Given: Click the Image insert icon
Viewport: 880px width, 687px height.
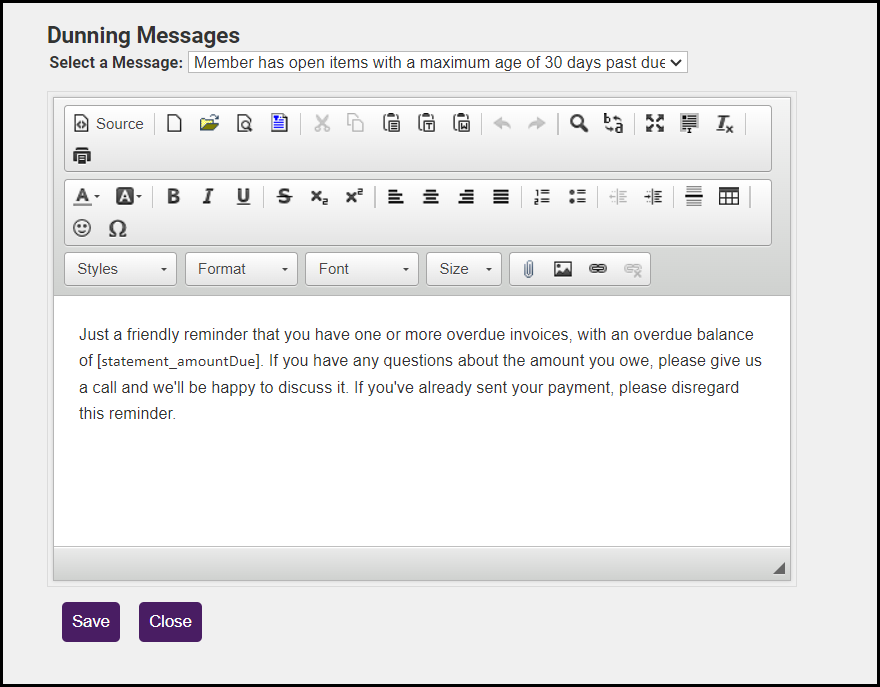Looking at the screenshot, I should pos(563,269).
